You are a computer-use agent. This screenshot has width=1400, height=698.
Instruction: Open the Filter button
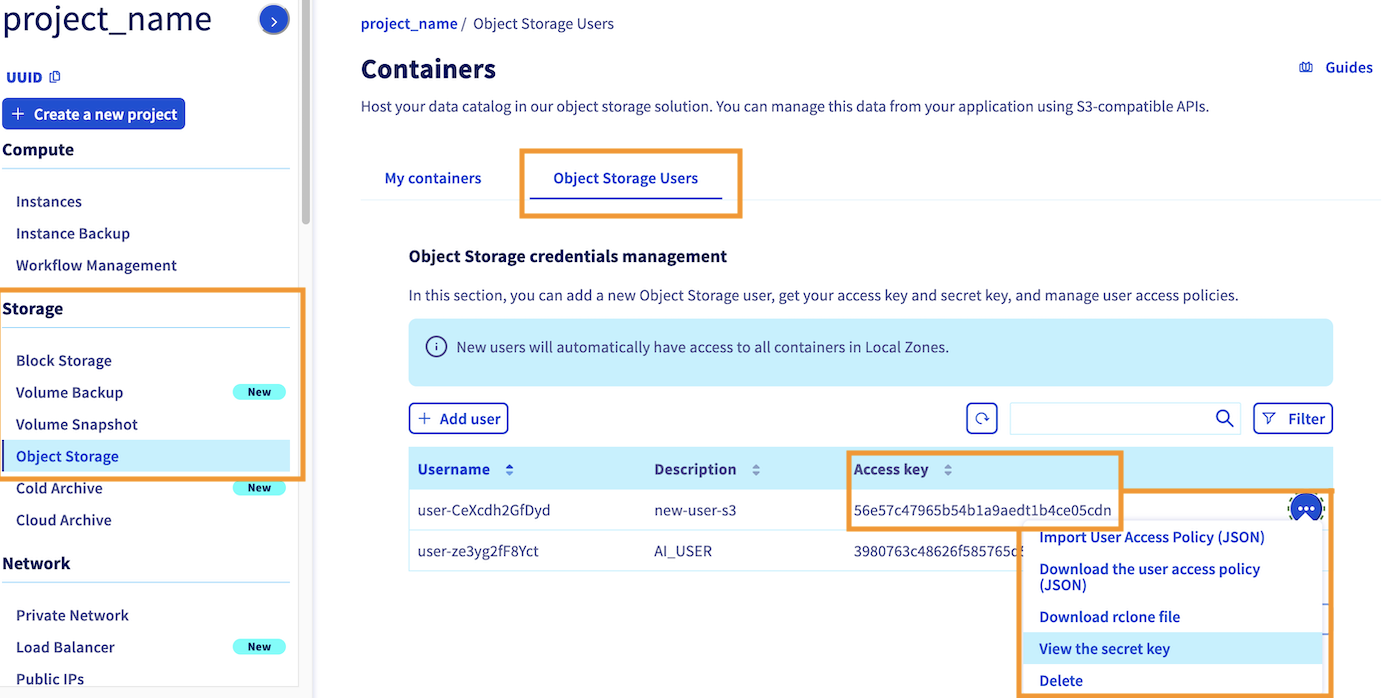(1292, 419)
